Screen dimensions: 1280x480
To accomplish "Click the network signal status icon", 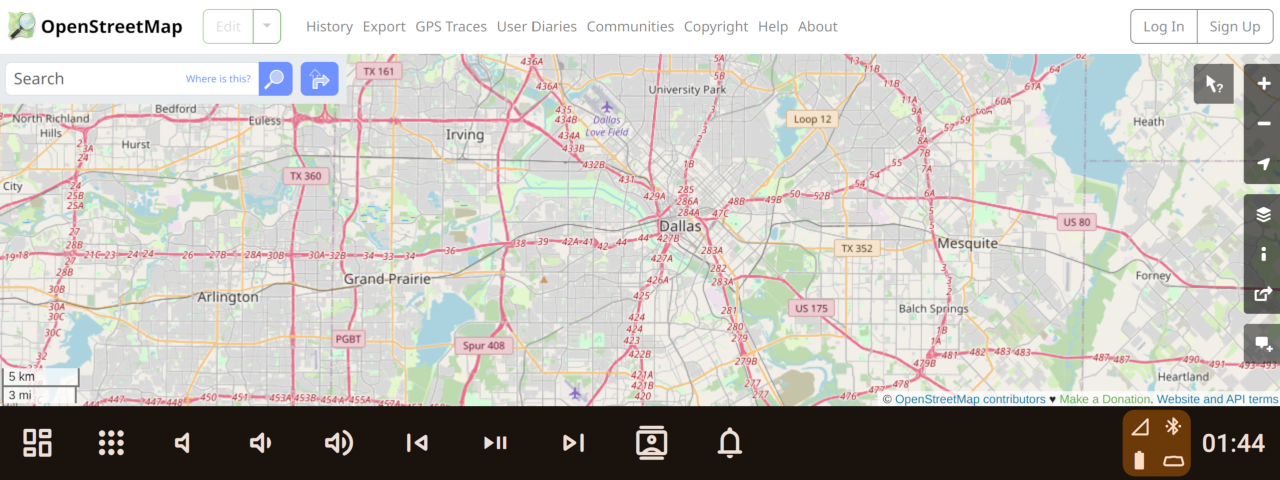I will point(1141,428).
